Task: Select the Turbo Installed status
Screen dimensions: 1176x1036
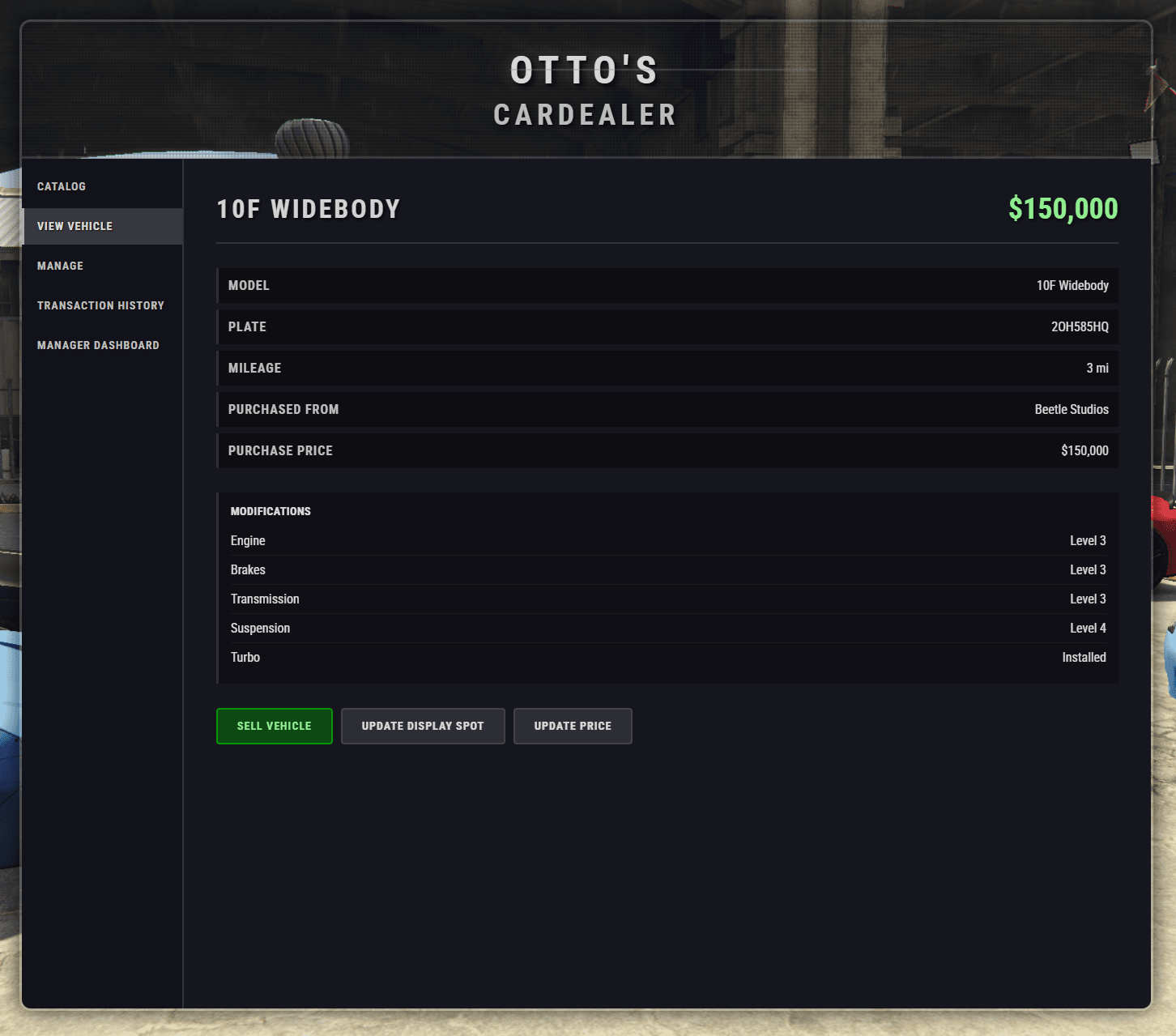Action: click(1084, 657)
